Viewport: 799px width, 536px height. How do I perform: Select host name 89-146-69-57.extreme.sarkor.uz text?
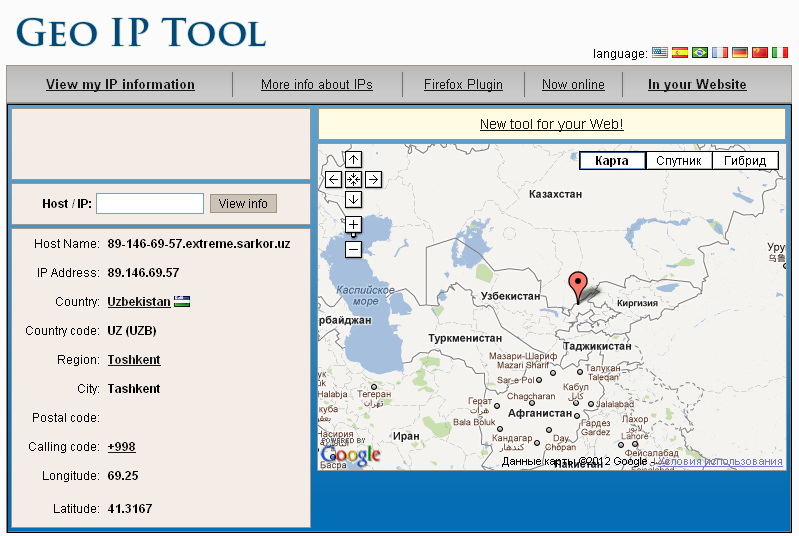(199, 244)
